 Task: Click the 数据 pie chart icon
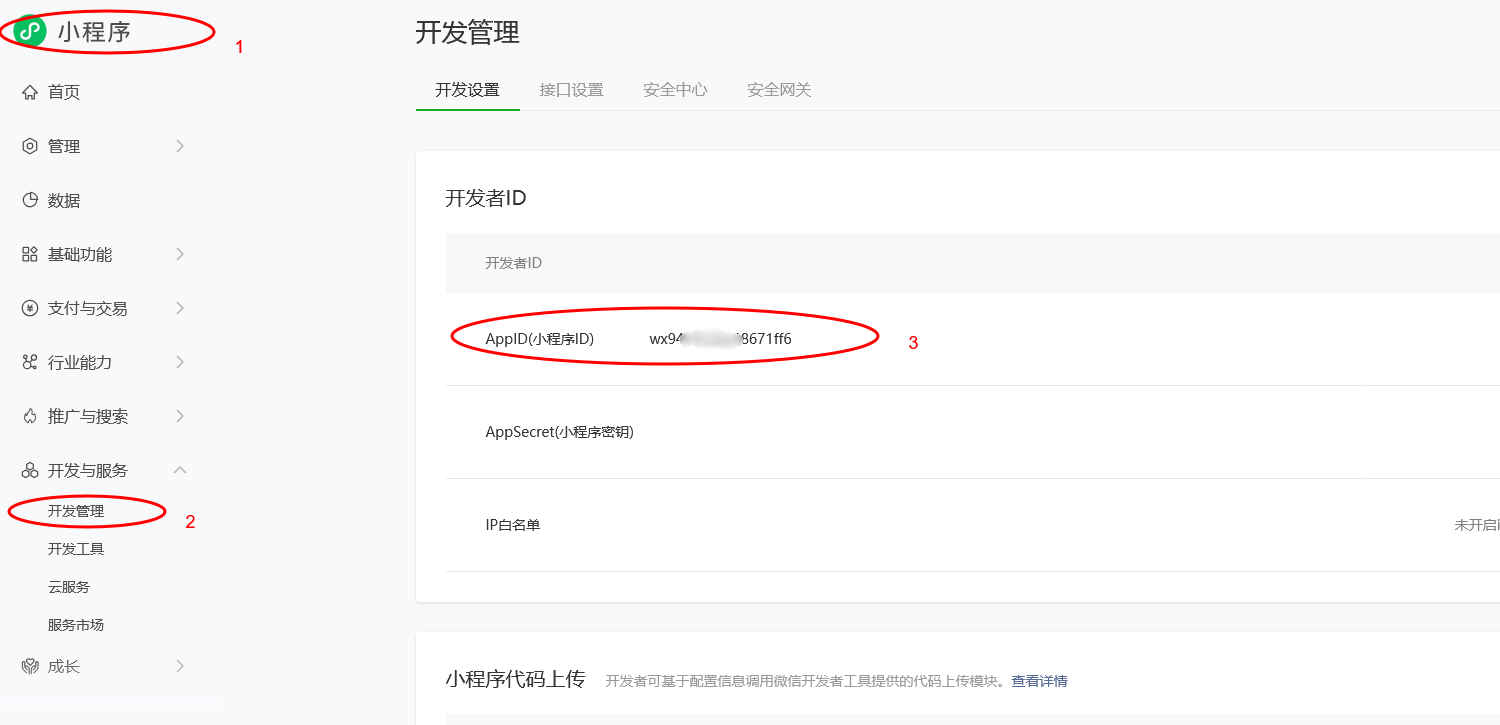(x=30, y=200)
